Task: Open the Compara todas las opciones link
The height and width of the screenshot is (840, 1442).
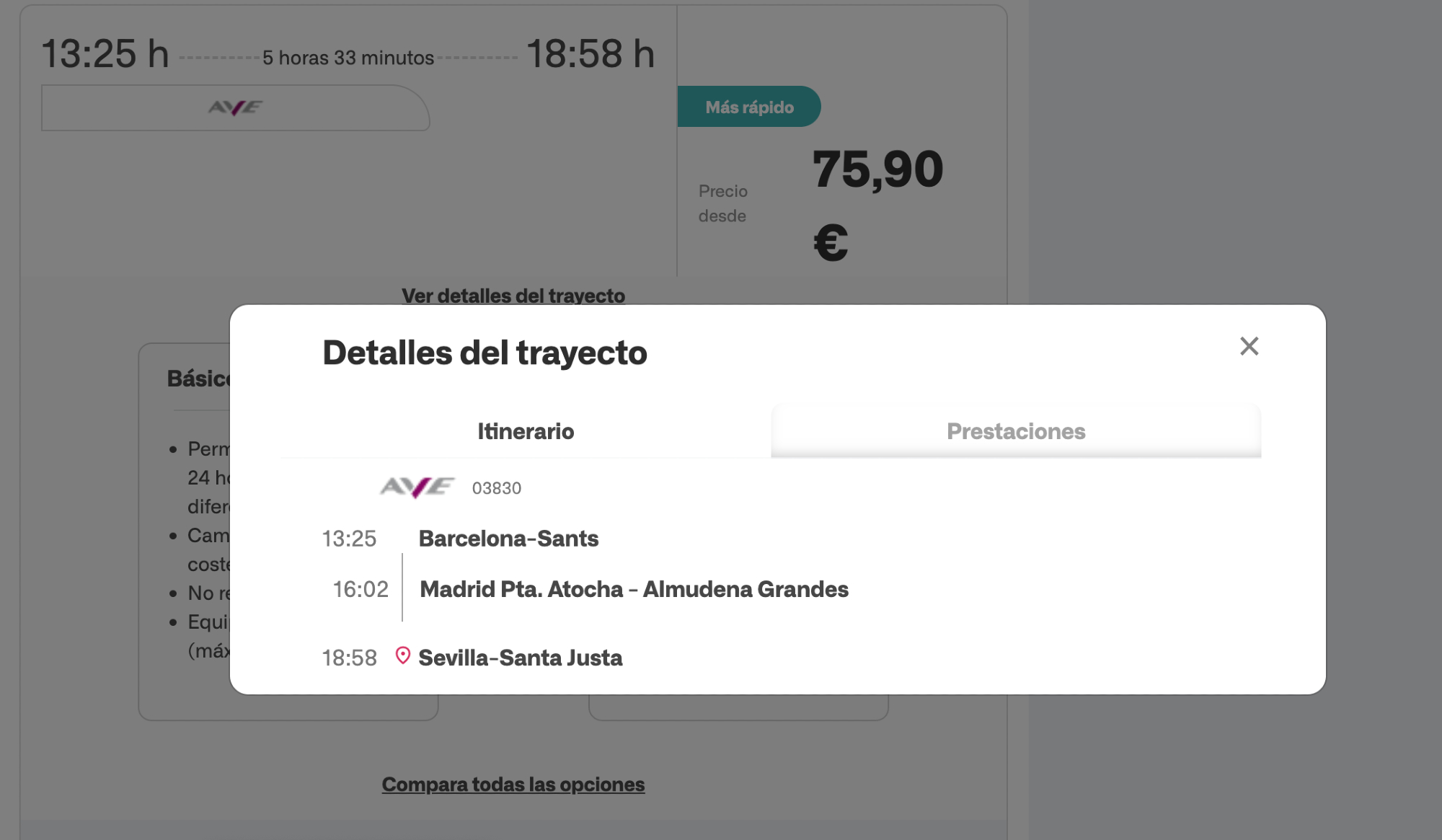Action: click(x=513, y=784)
